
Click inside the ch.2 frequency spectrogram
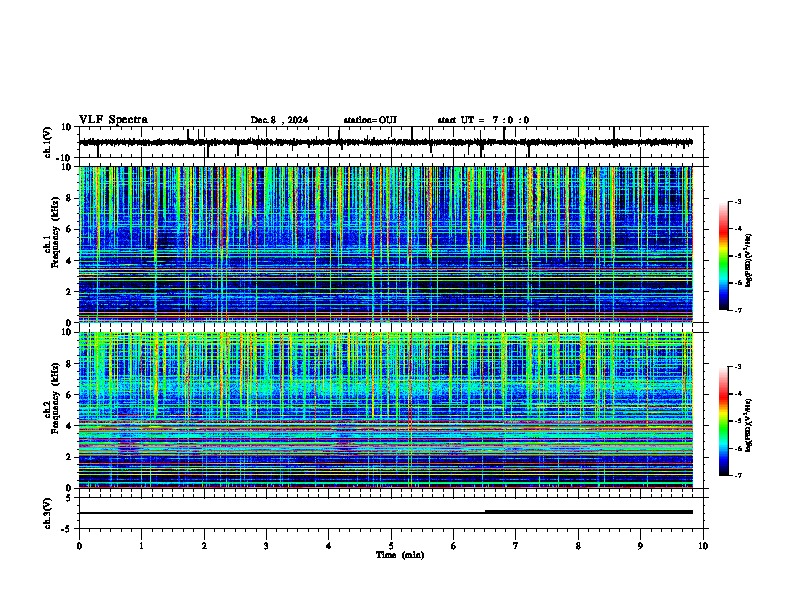pos(386,410)
